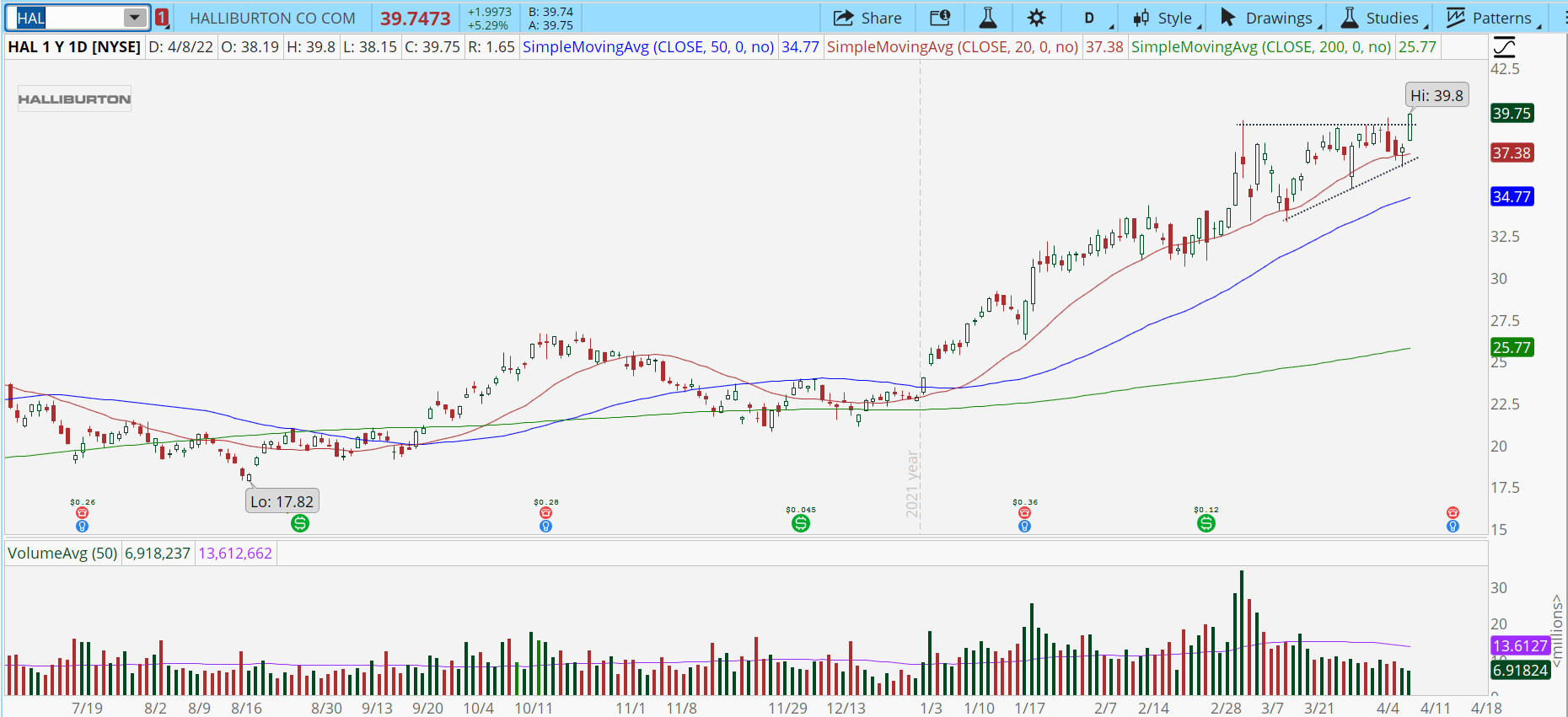Image resolution: width=1568 pixels, height=717 pixels.
Task: Click the flask icon left of the gear
Action: tap(988, 18)
